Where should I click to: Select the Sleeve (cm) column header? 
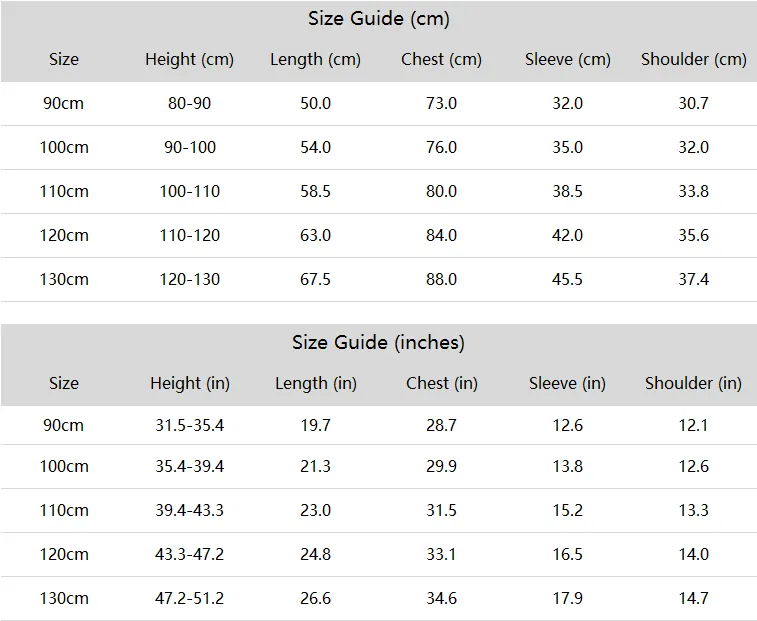click(568, 59)
